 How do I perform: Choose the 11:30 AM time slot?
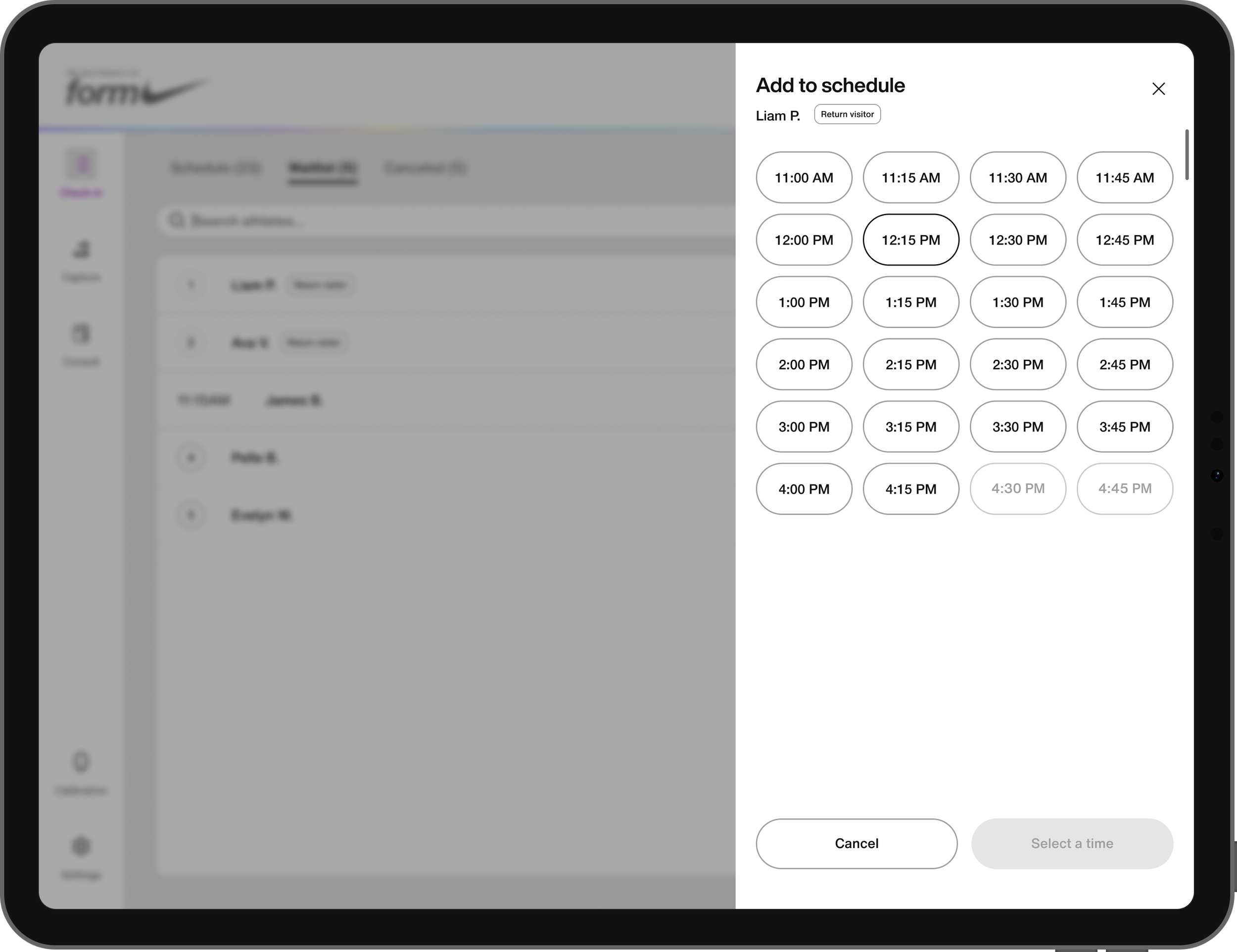pos(1018,177)
